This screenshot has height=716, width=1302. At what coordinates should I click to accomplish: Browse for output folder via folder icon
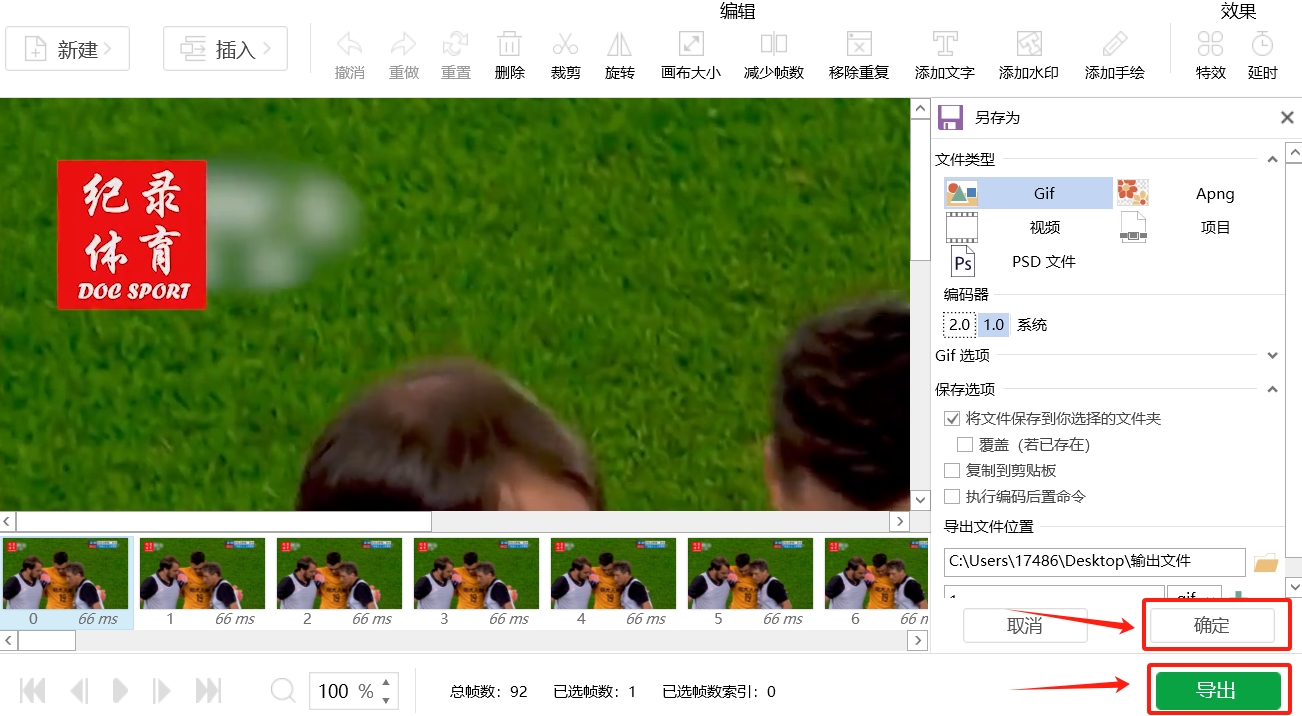(x=1266, y=563)
